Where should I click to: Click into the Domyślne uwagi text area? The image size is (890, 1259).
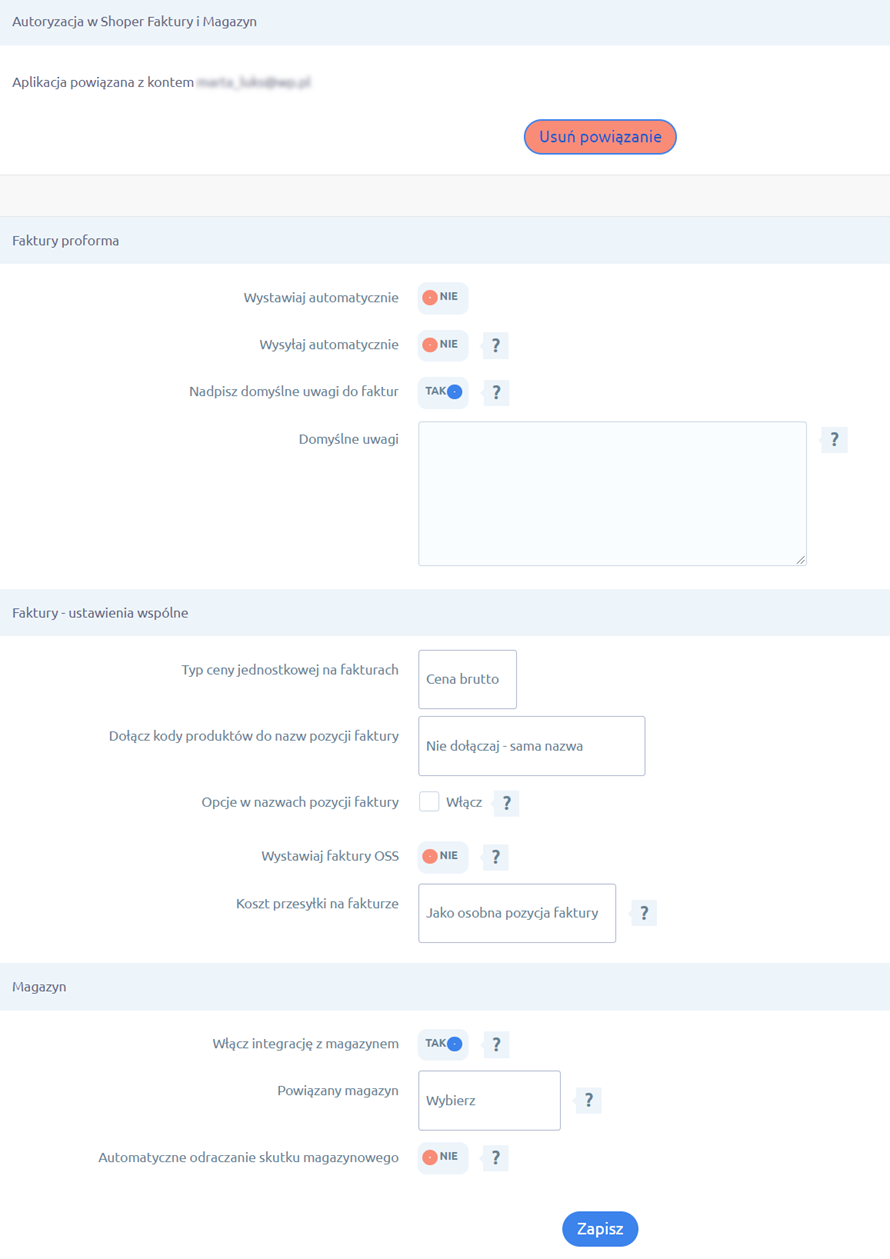tap(612, 494)
